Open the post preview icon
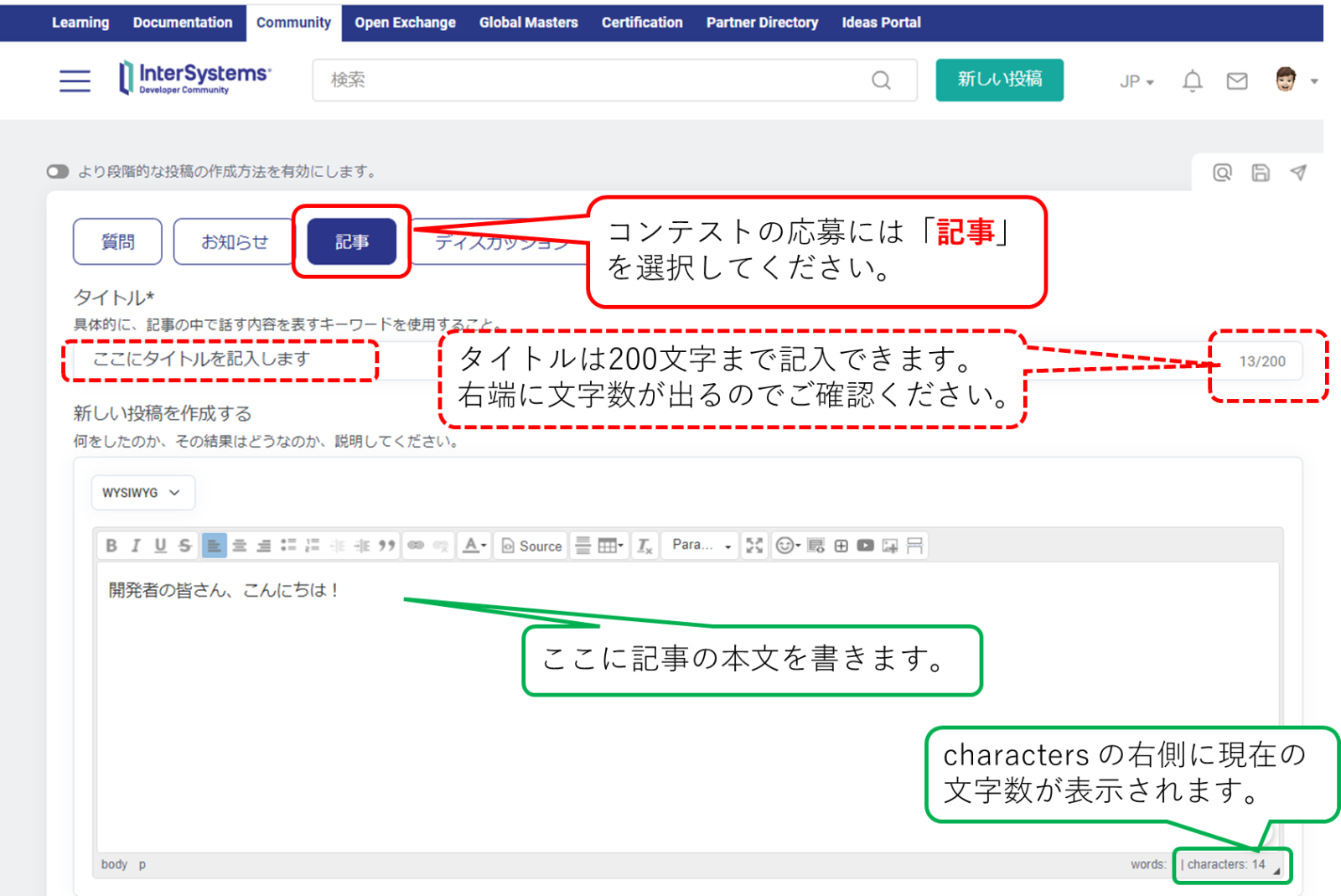 pos(1222,173)
